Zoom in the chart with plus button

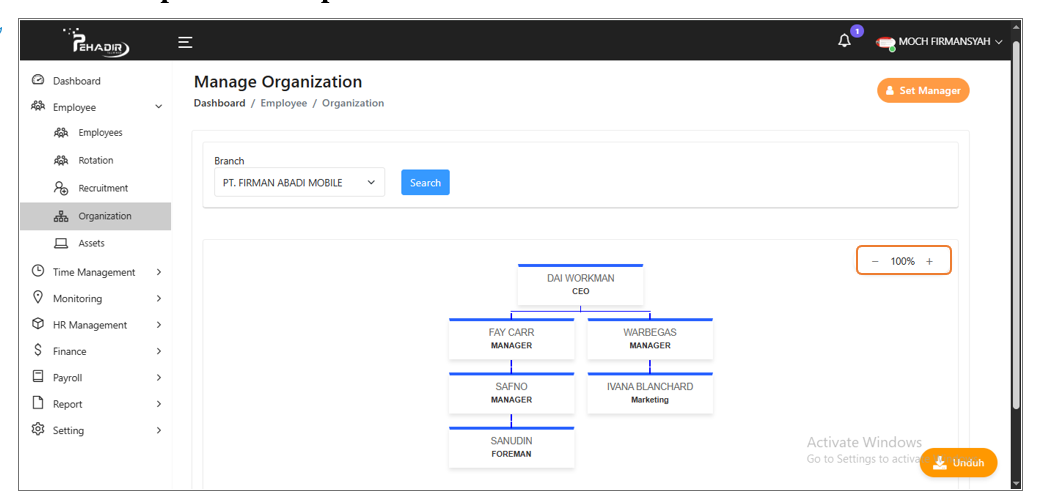click(x=929, y=261)
